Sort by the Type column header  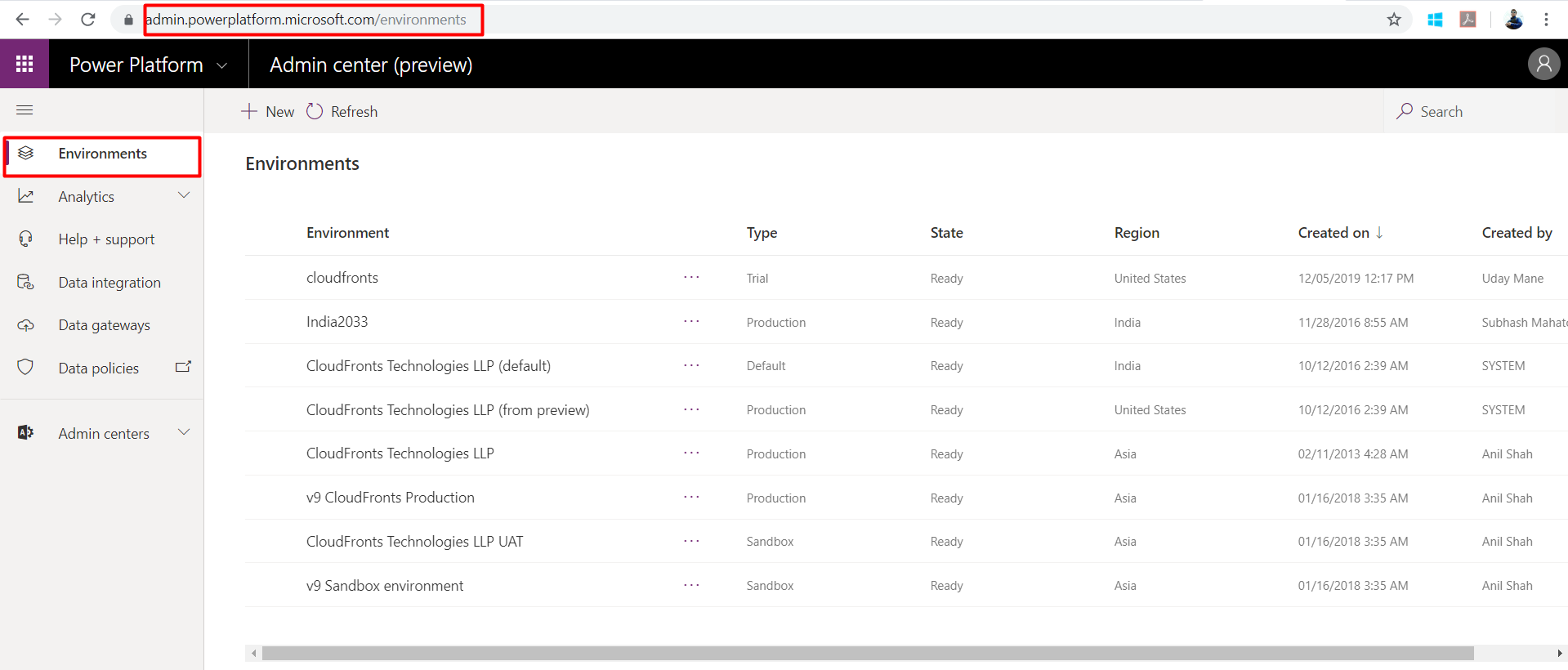(762, 233)
